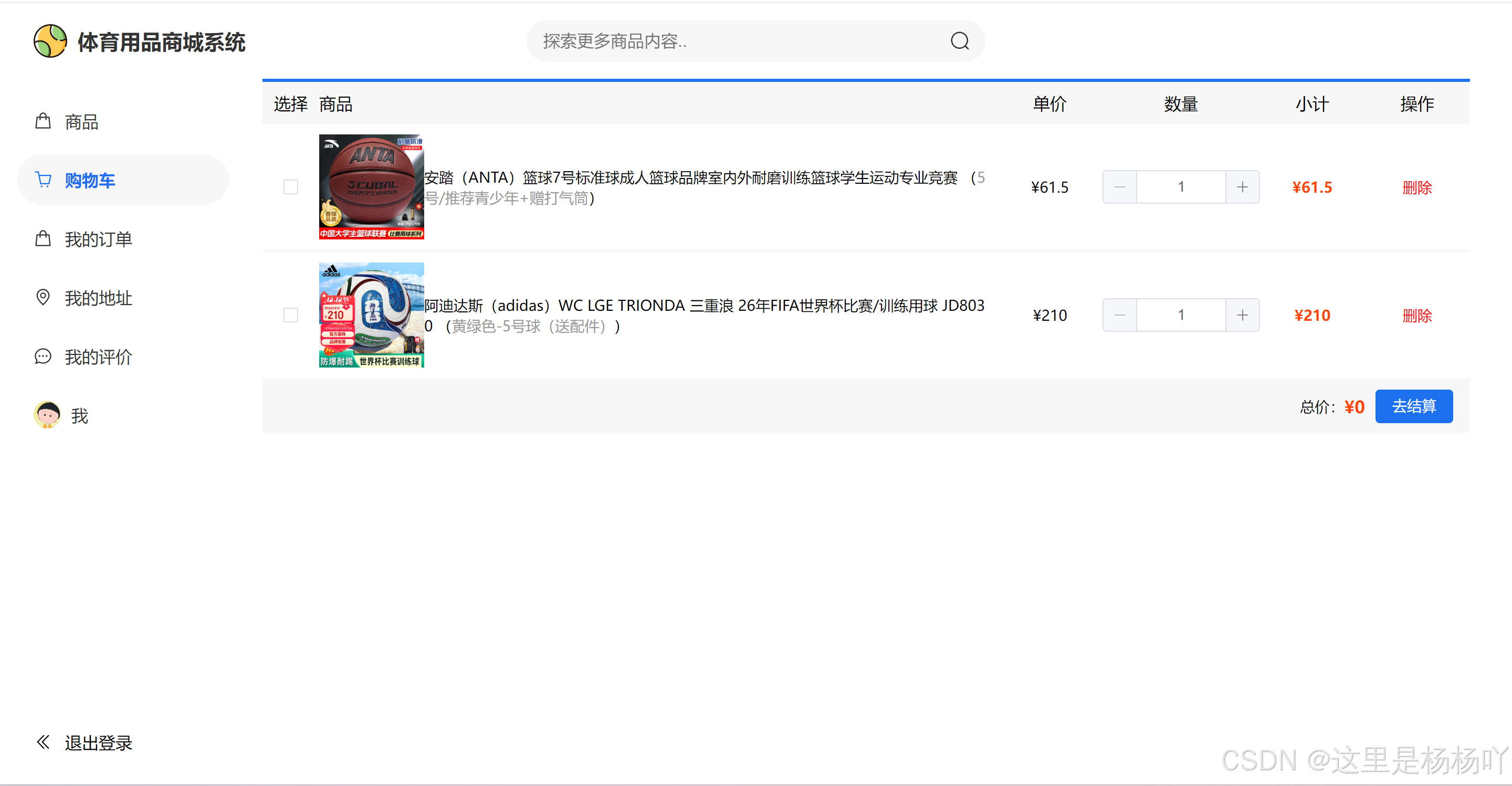Go to 我的地址 in sidebar
This screenshot has height=786, width=1512.
pos(123,298)
